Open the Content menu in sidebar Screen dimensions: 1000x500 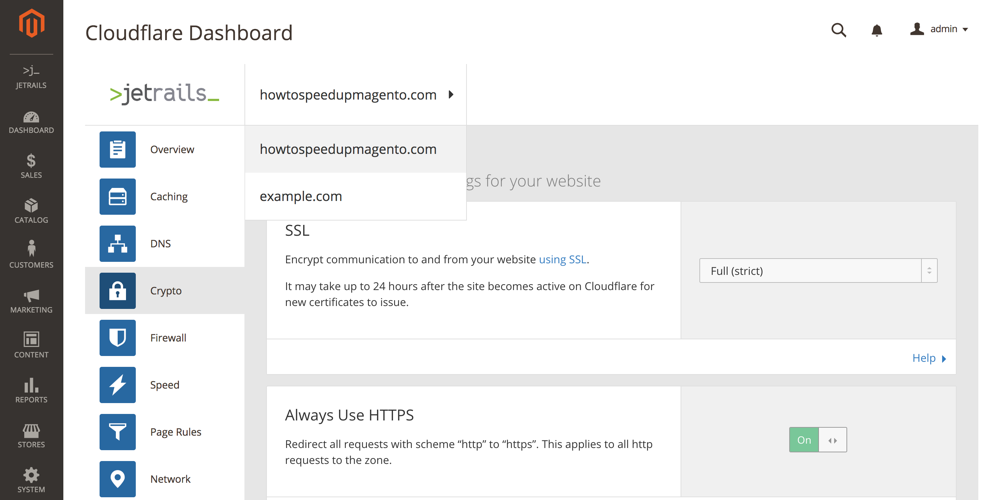(x=31, y=346)
